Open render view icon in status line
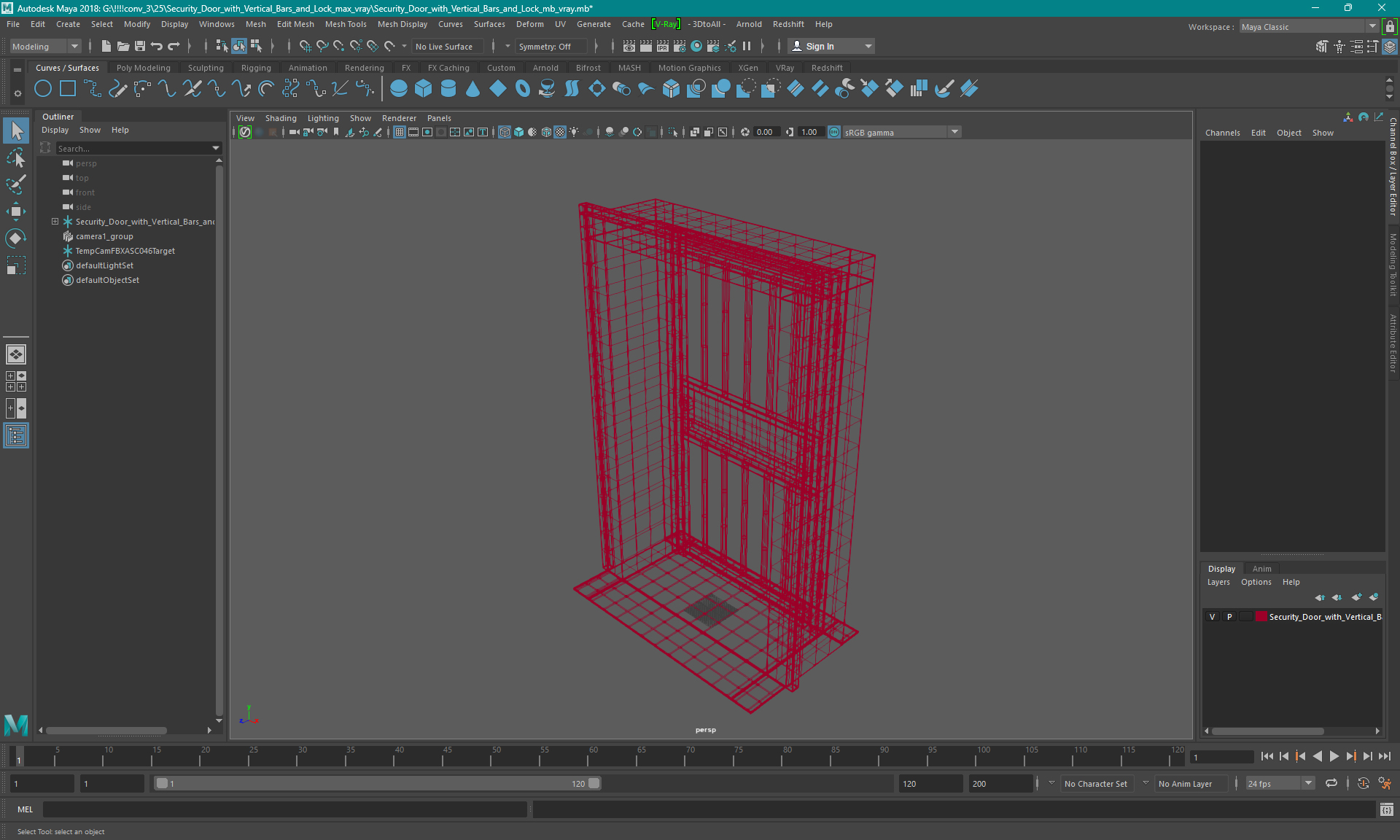This screenshot has width=1400, height=840. (629, 46)
